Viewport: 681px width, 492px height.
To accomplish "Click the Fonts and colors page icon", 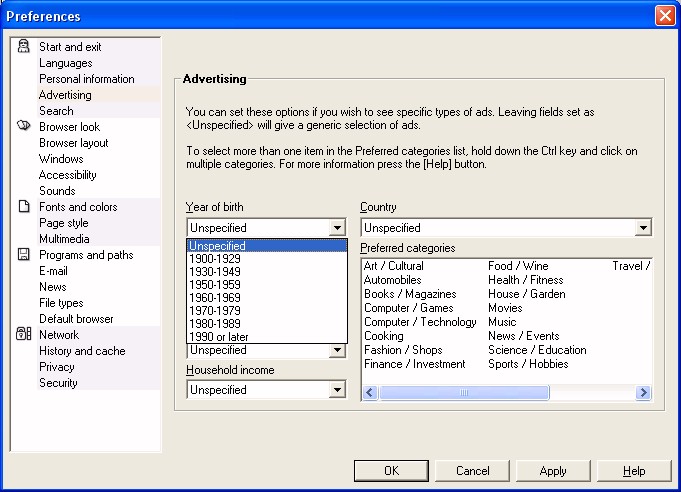I will pyautogui.click(x=24, y=207).
